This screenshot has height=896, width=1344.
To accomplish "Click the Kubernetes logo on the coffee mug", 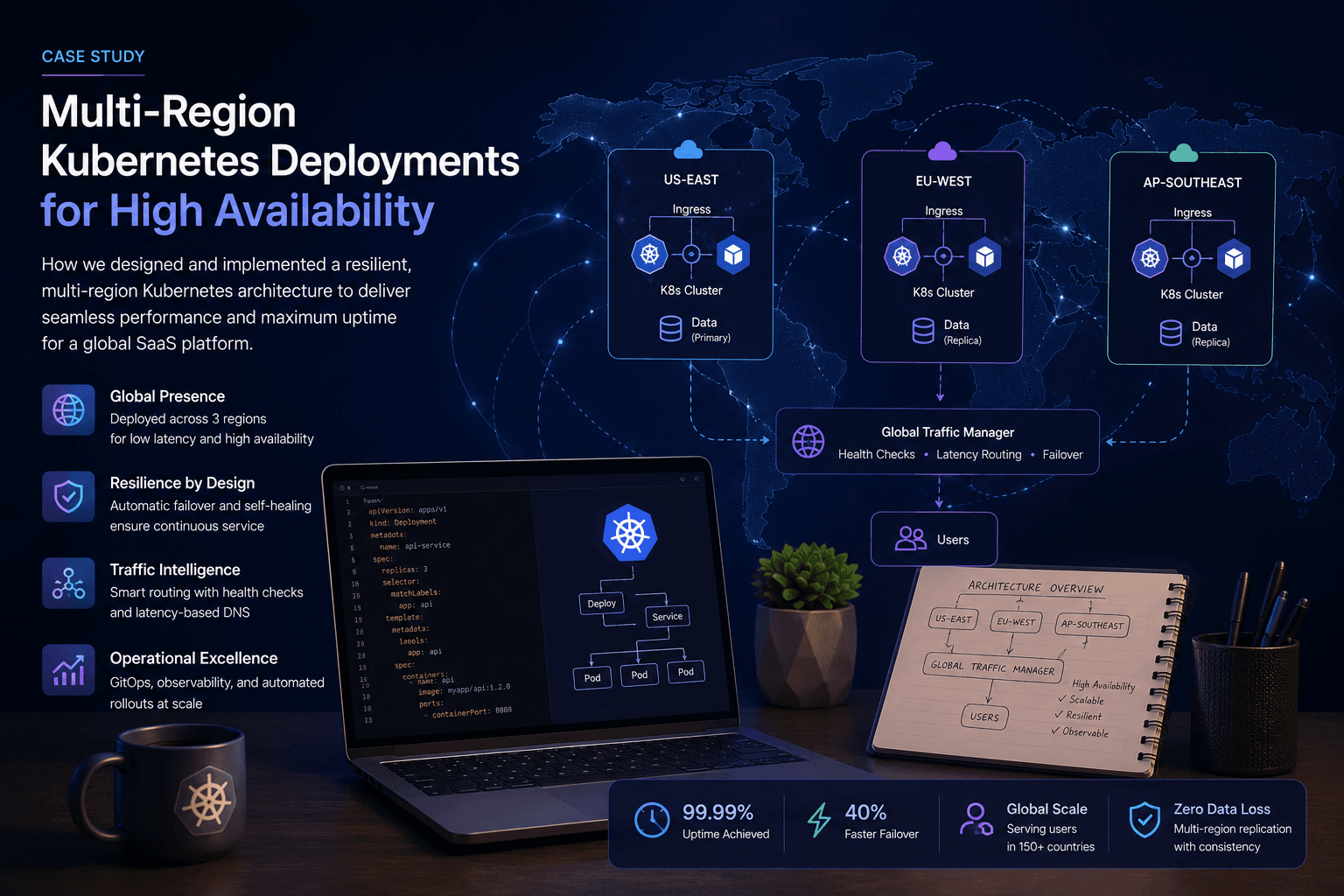I will (207, 801).
